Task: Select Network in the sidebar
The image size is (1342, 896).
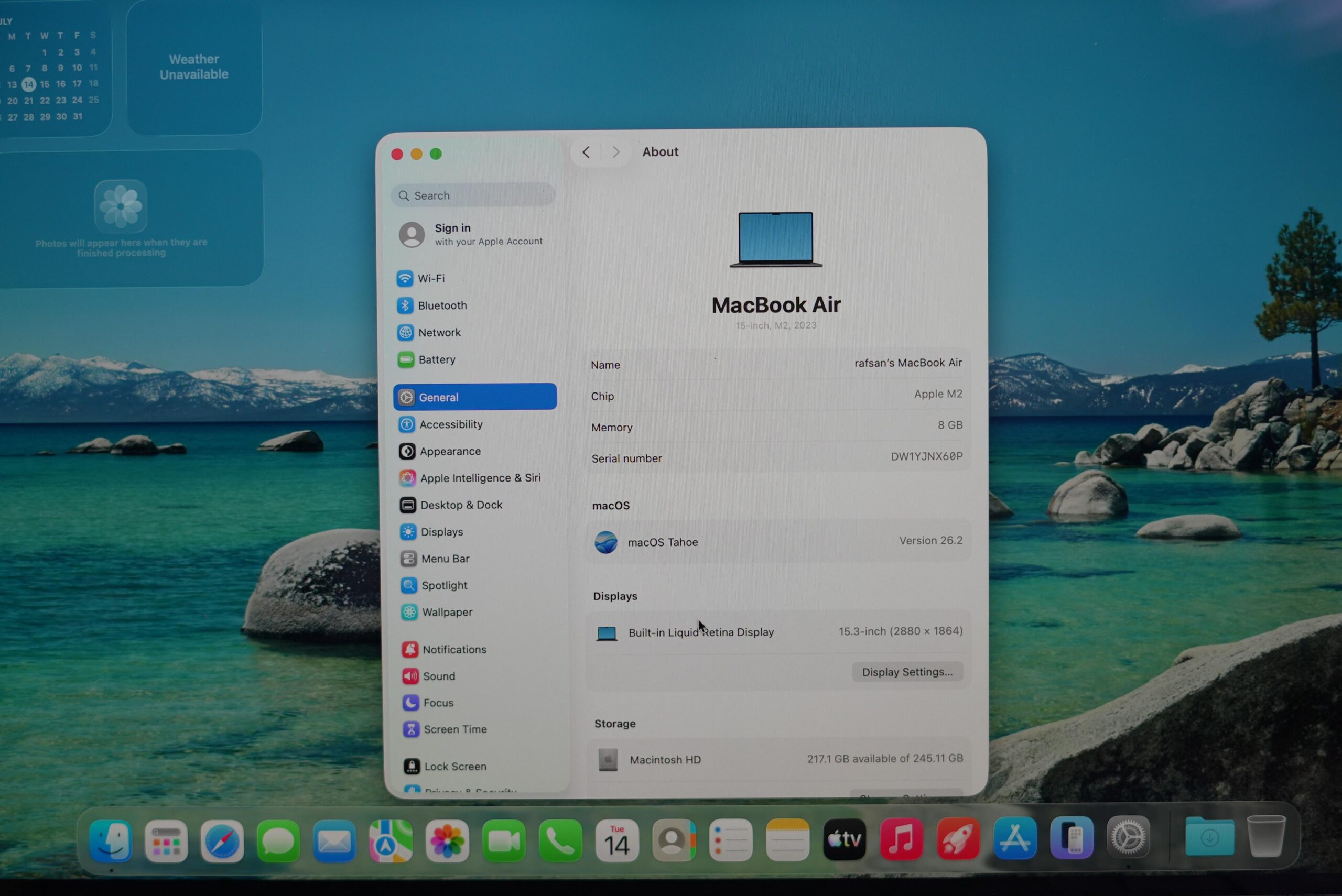Action: pyautogui.click(x=475, y=333)
